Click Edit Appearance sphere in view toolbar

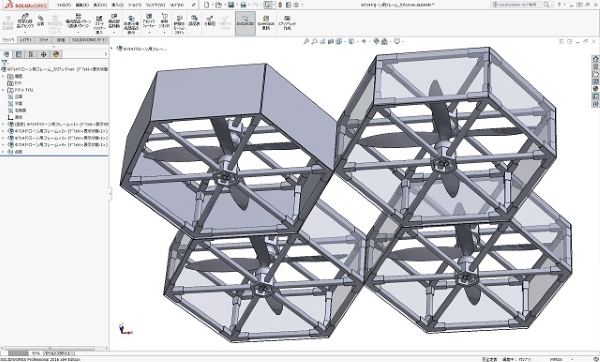[x=376, y=41]
